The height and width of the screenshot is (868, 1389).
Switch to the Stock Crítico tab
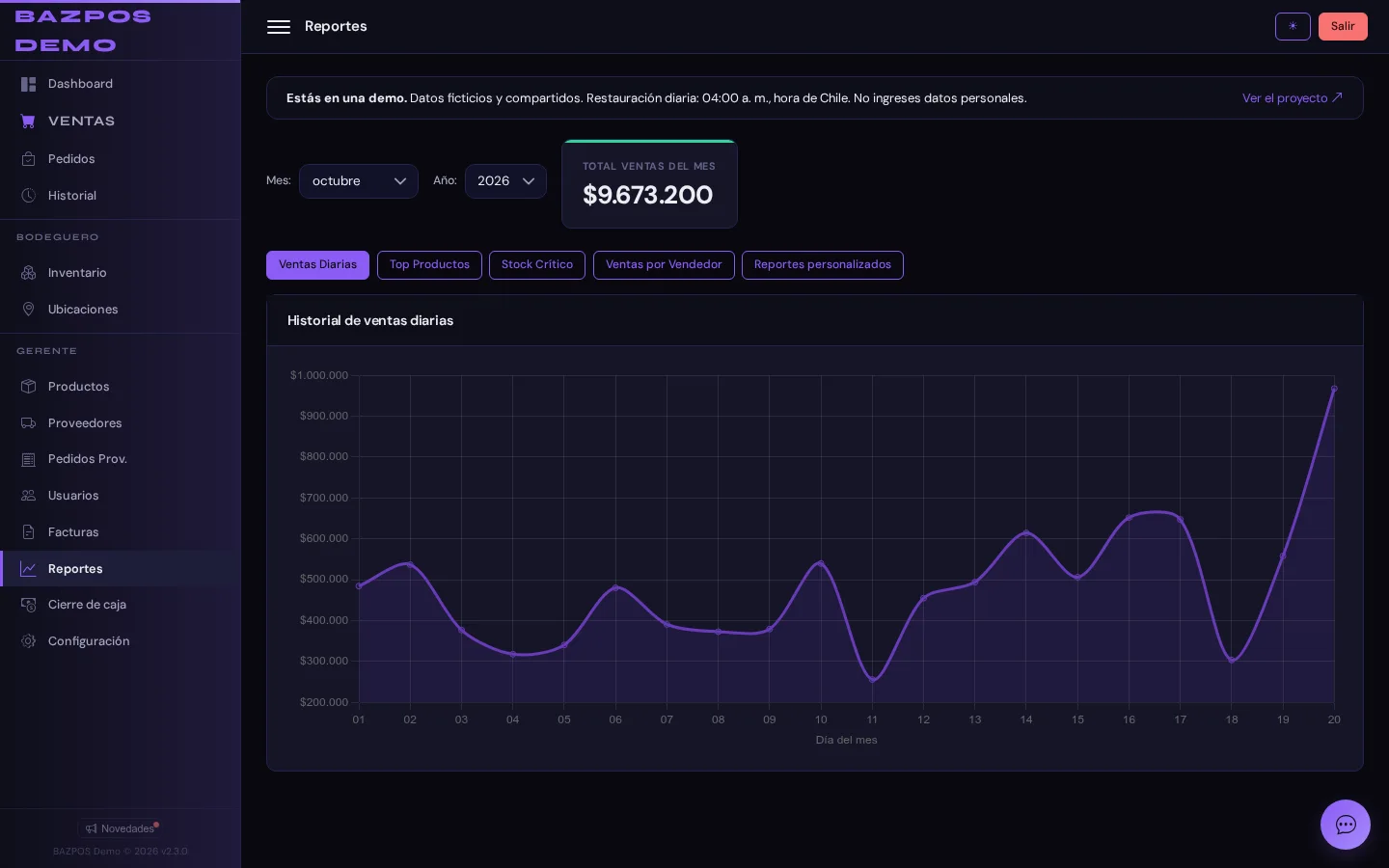(537, 265)
